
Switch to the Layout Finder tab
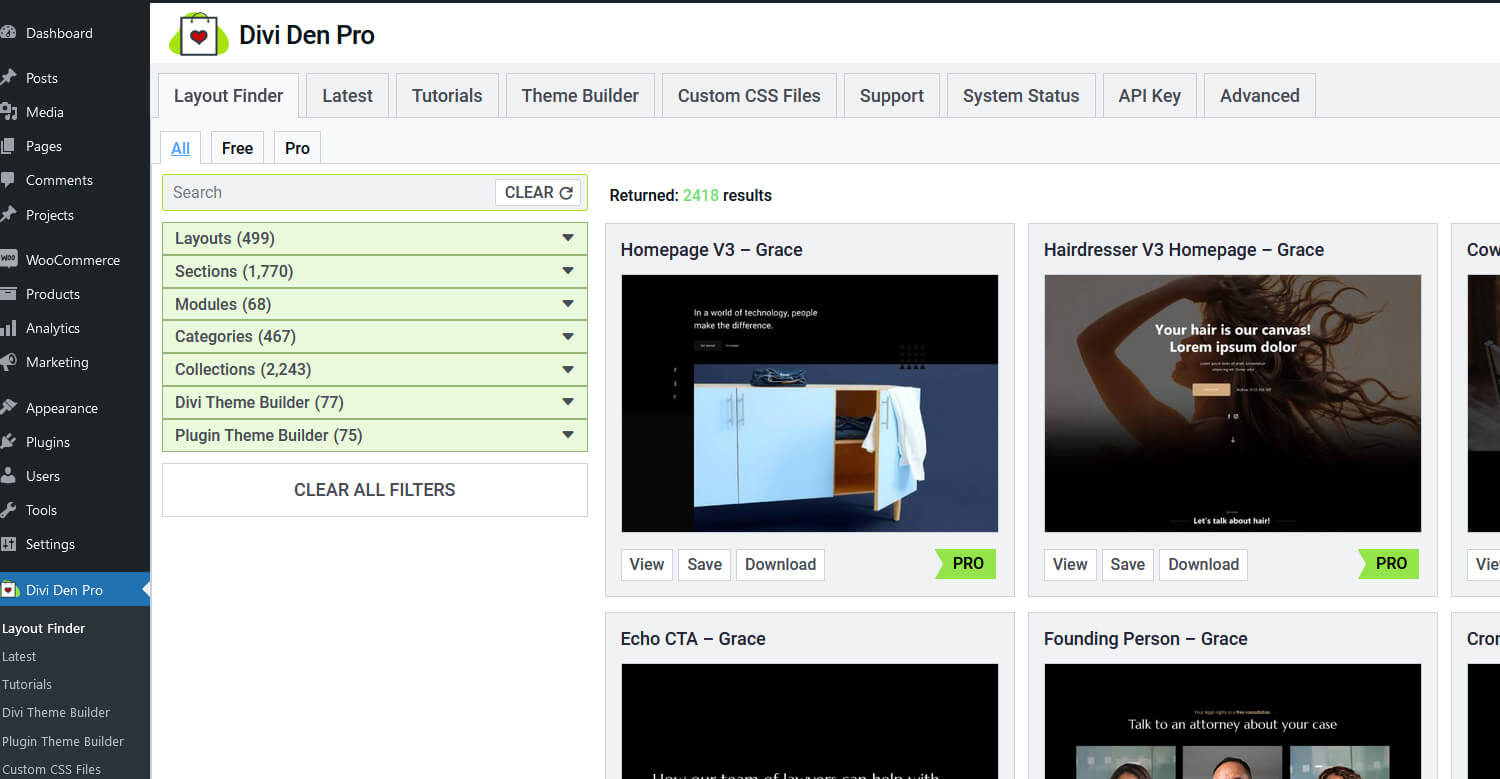(228, 96)
